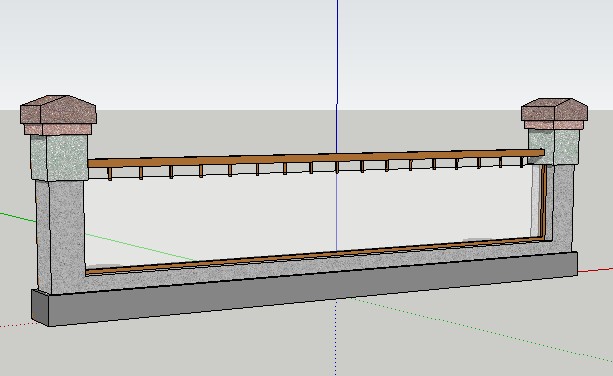
Task: Click the green granite block on left pillar
Action: 59,157
